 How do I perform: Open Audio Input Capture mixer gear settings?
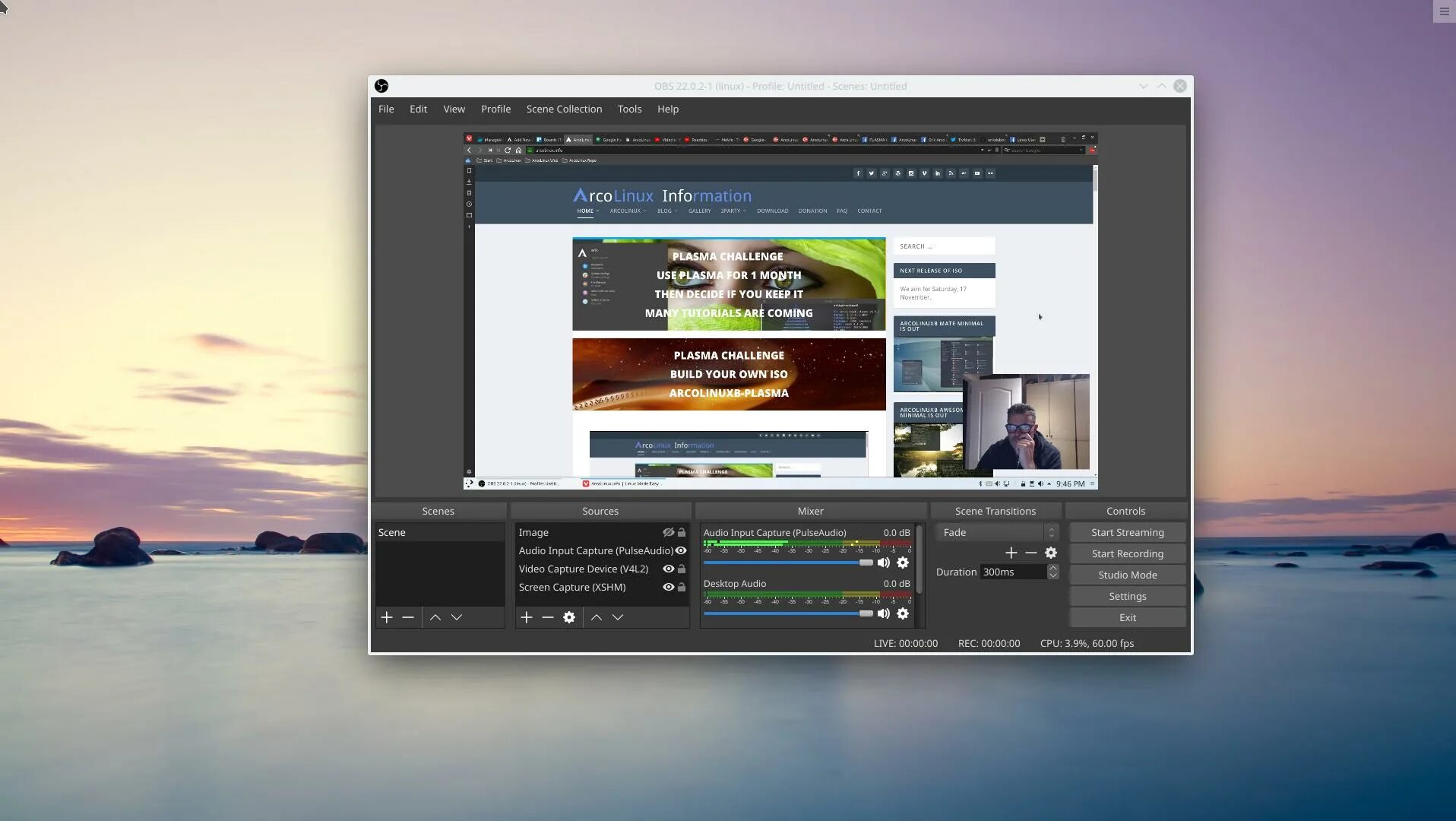(903, 563)
